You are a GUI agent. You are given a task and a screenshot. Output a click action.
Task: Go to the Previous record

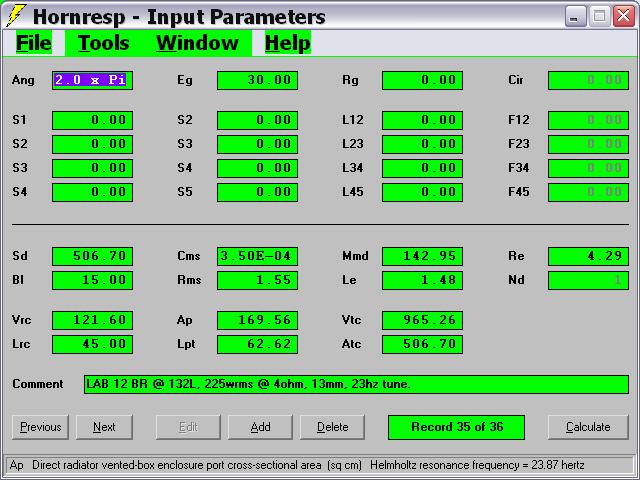pos(40,427)
